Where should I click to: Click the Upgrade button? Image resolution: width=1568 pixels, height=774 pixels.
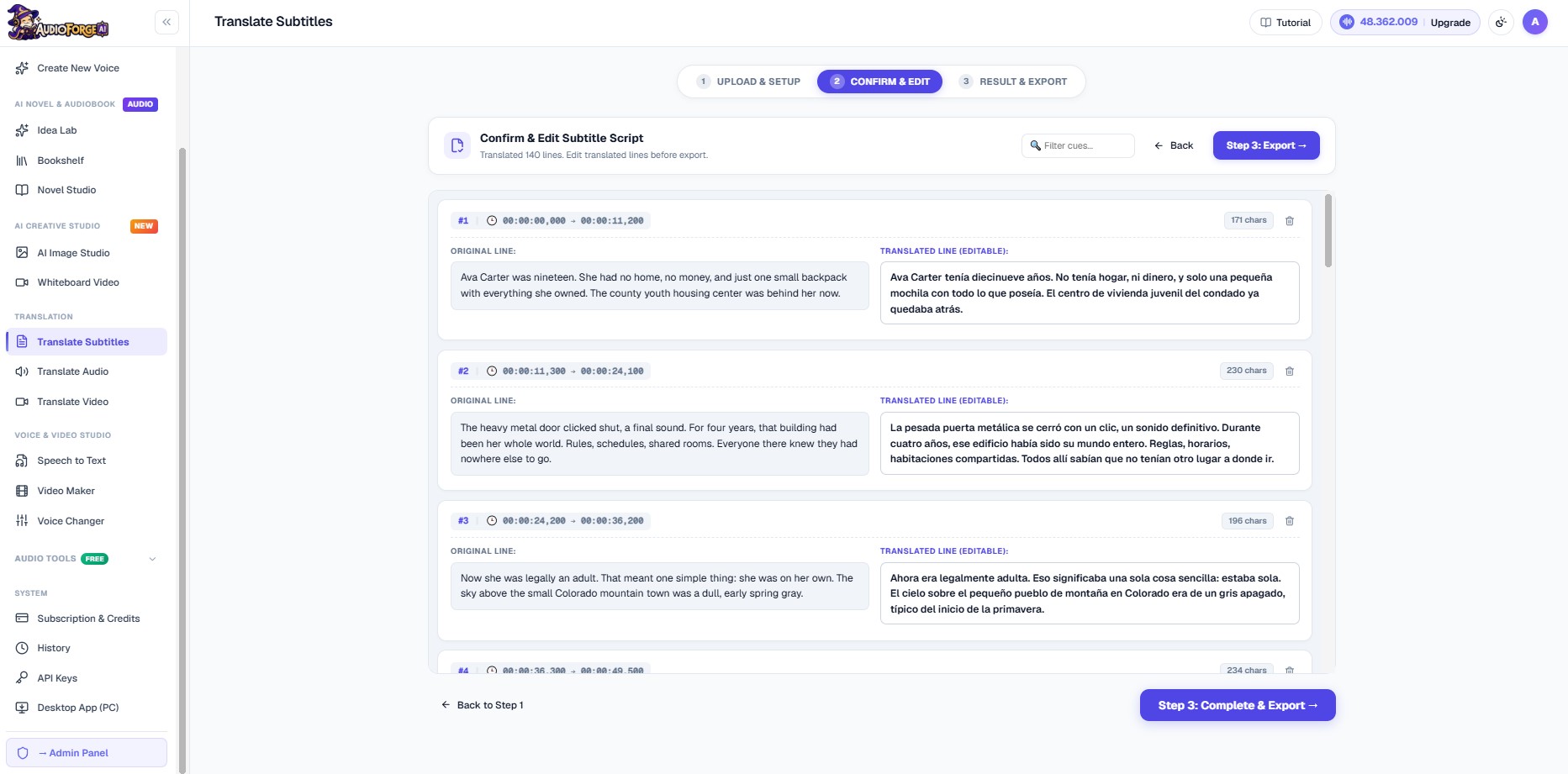[x=1450, y=23]
